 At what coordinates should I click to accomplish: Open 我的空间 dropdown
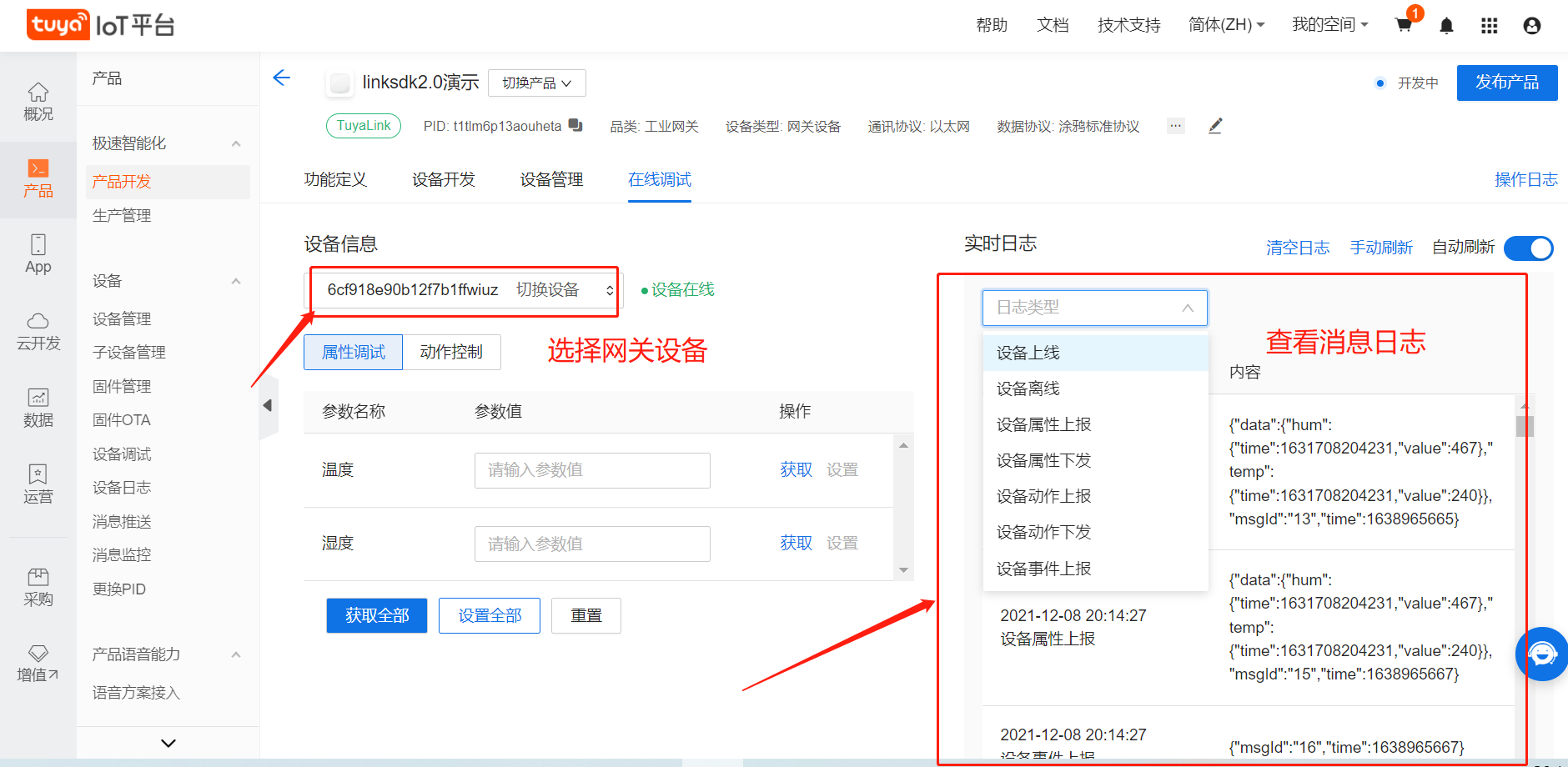pyautogui.click(x=1330, y=25)
